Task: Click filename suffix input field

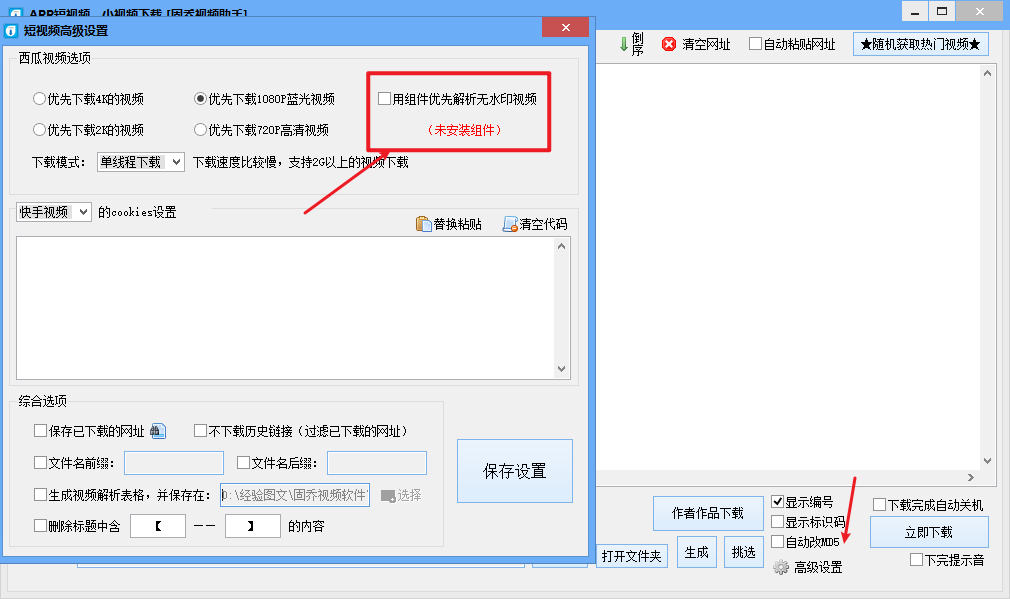Action: (x=377, y=463)
